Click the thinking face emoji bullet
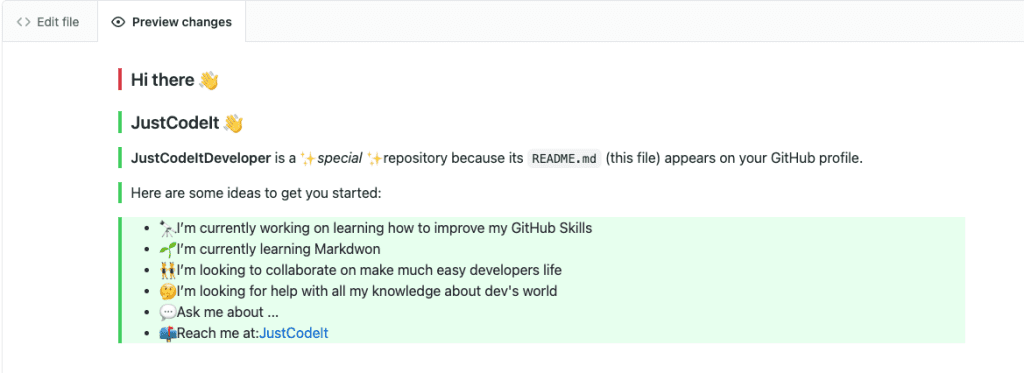 (x=168, y=291)
